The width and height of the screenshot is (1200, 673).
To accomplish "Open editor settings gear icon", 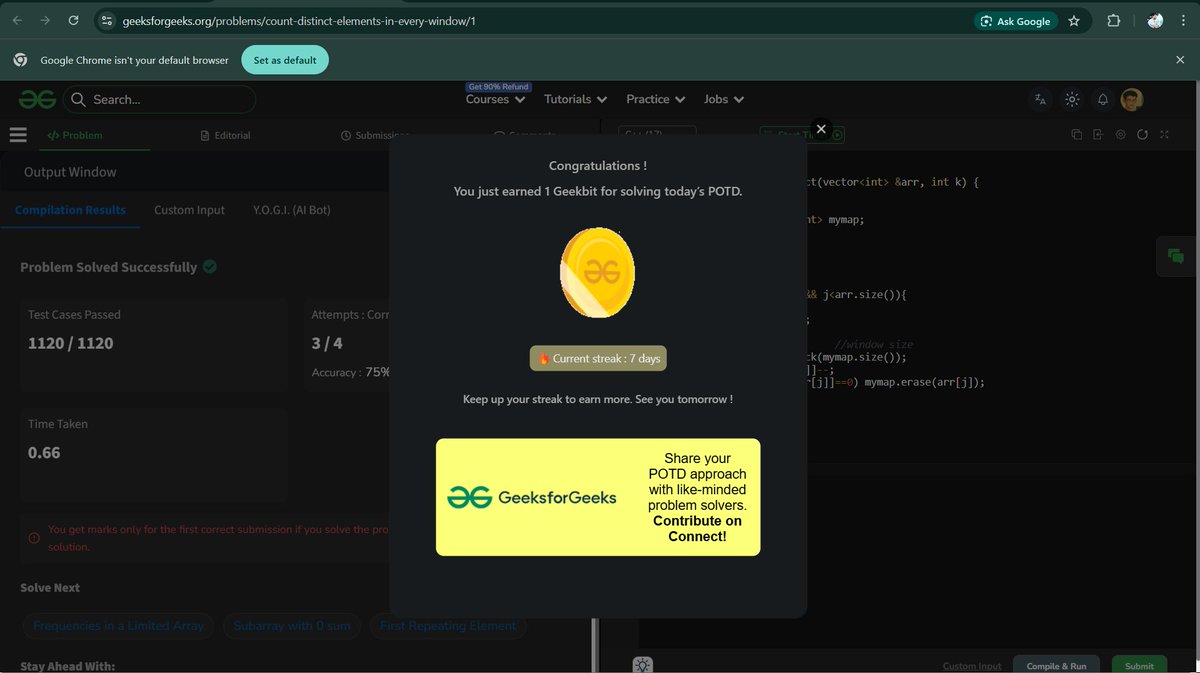I will coord(1120,134).
